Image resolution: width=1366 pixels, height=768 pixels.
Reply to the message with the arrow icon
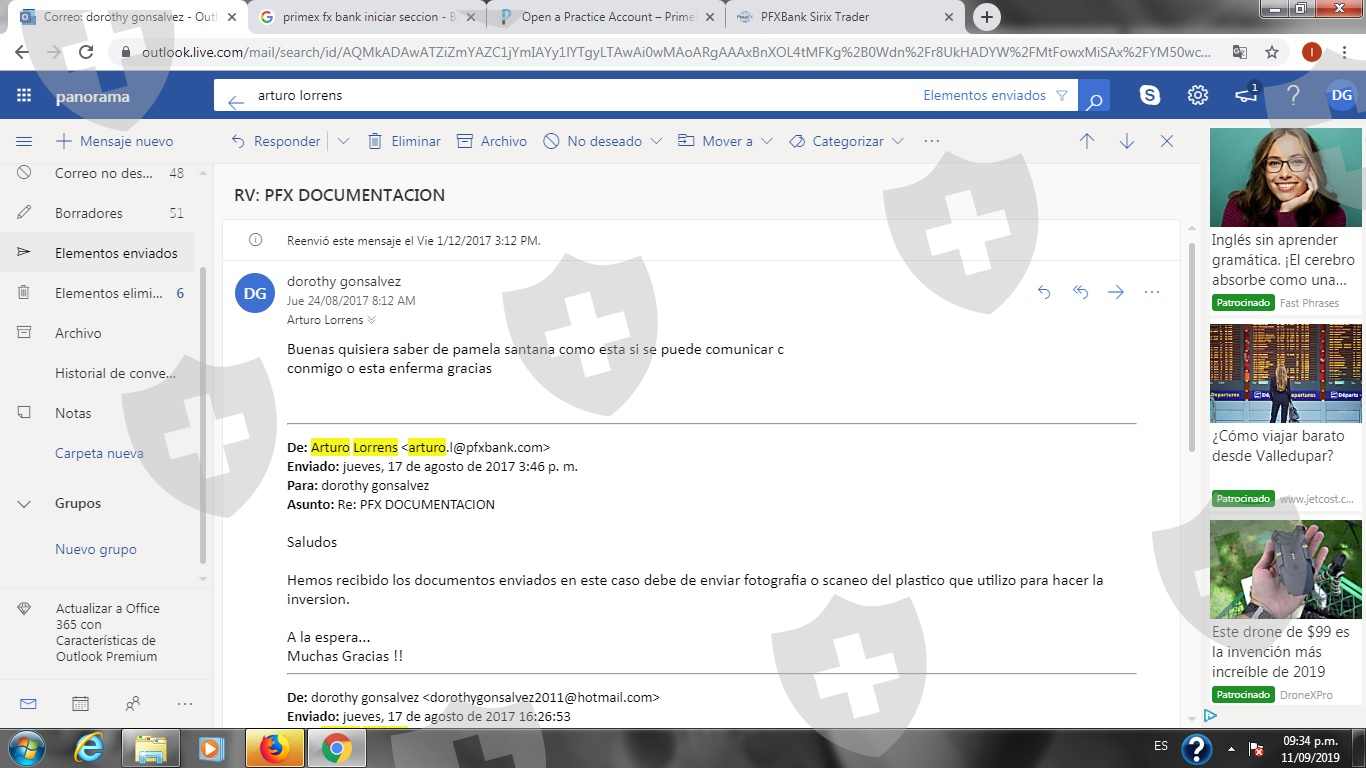(1044, 292)
